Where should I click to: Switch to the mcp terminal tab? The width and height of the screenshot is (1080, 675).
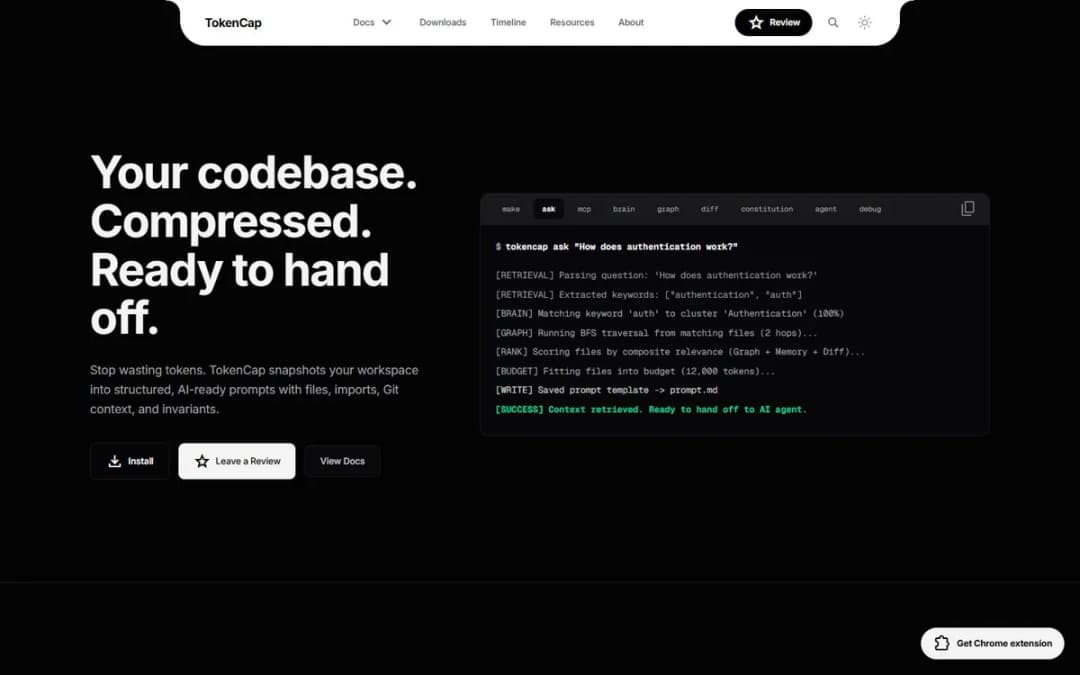tap(584, 209)
